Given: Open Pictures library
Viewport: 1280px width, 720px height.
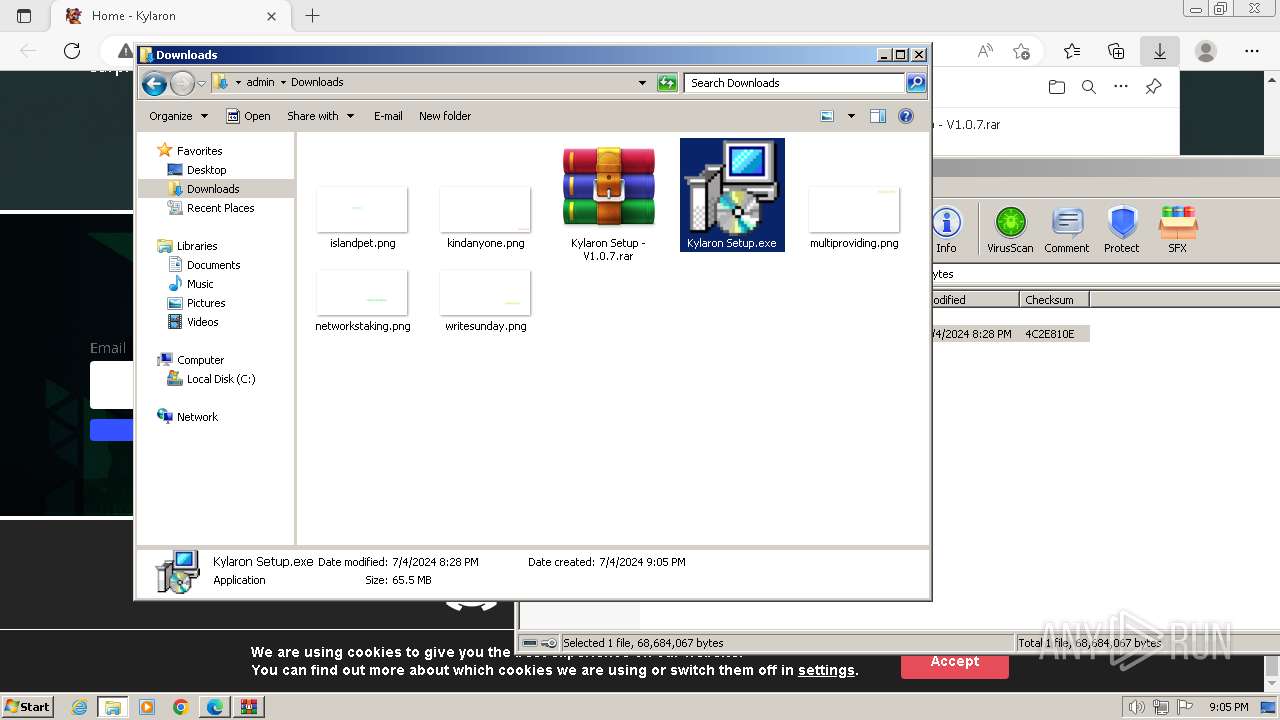Looking at the screenshot, I should coord(206,303).
